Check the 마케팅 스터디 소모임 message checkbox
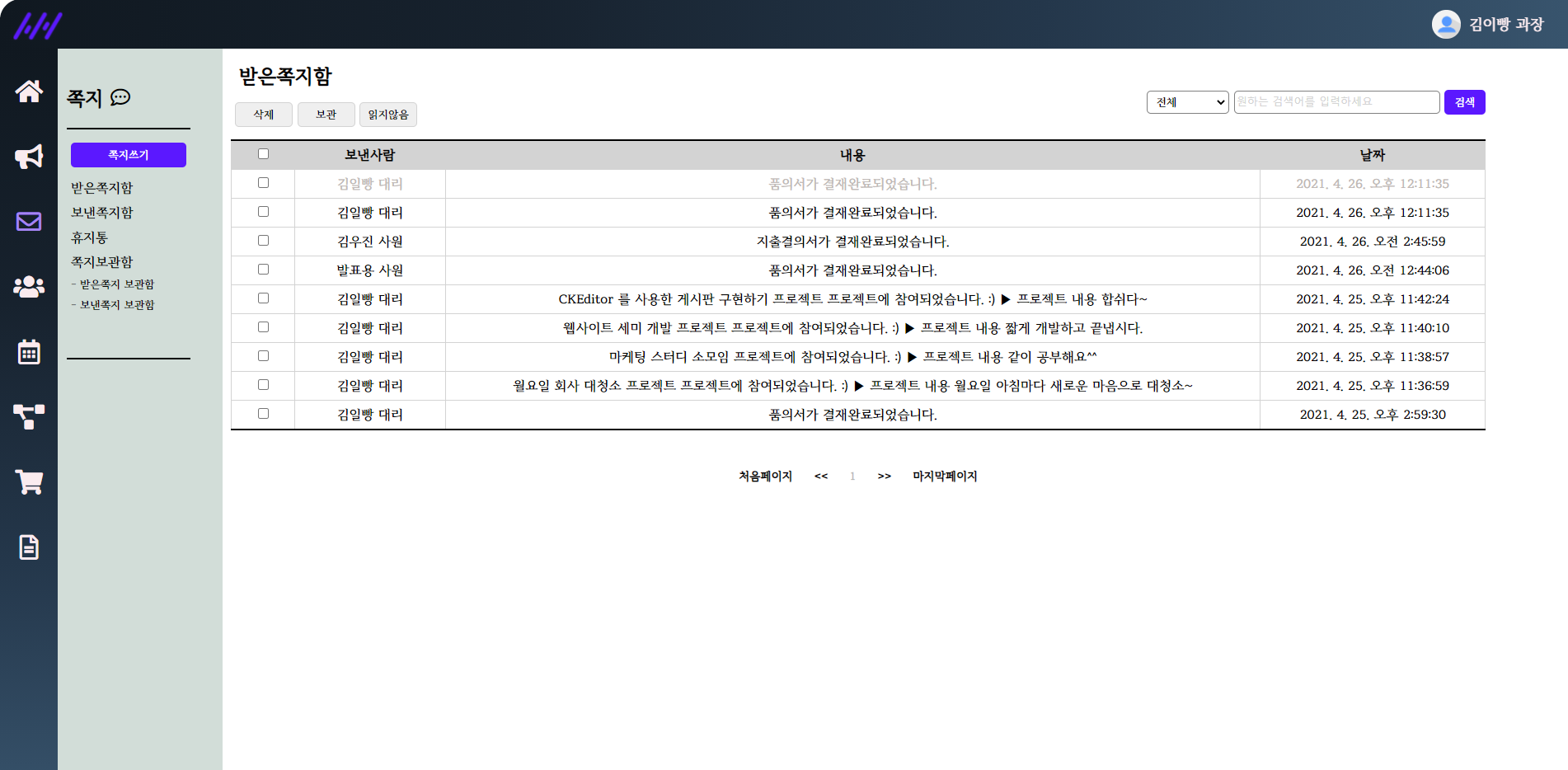 pyautogui.click(x=263, y=356)
